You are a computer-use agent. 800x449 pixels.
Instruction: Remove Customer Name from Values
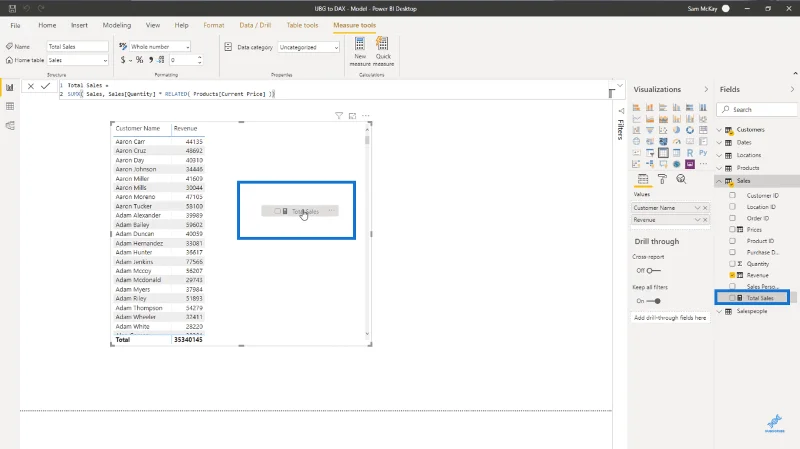[x=705, y=208]
